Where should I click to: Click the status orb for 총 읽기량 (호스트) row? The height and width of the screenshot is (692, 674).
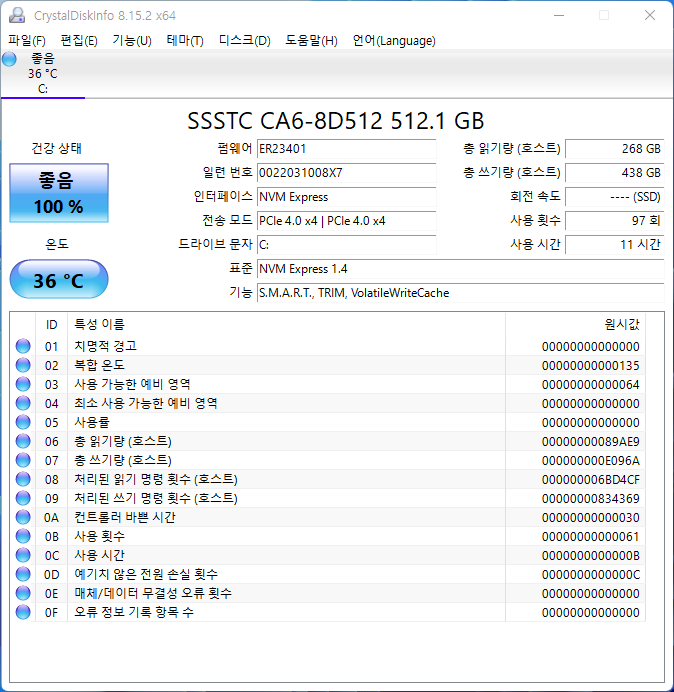point(23,441)
